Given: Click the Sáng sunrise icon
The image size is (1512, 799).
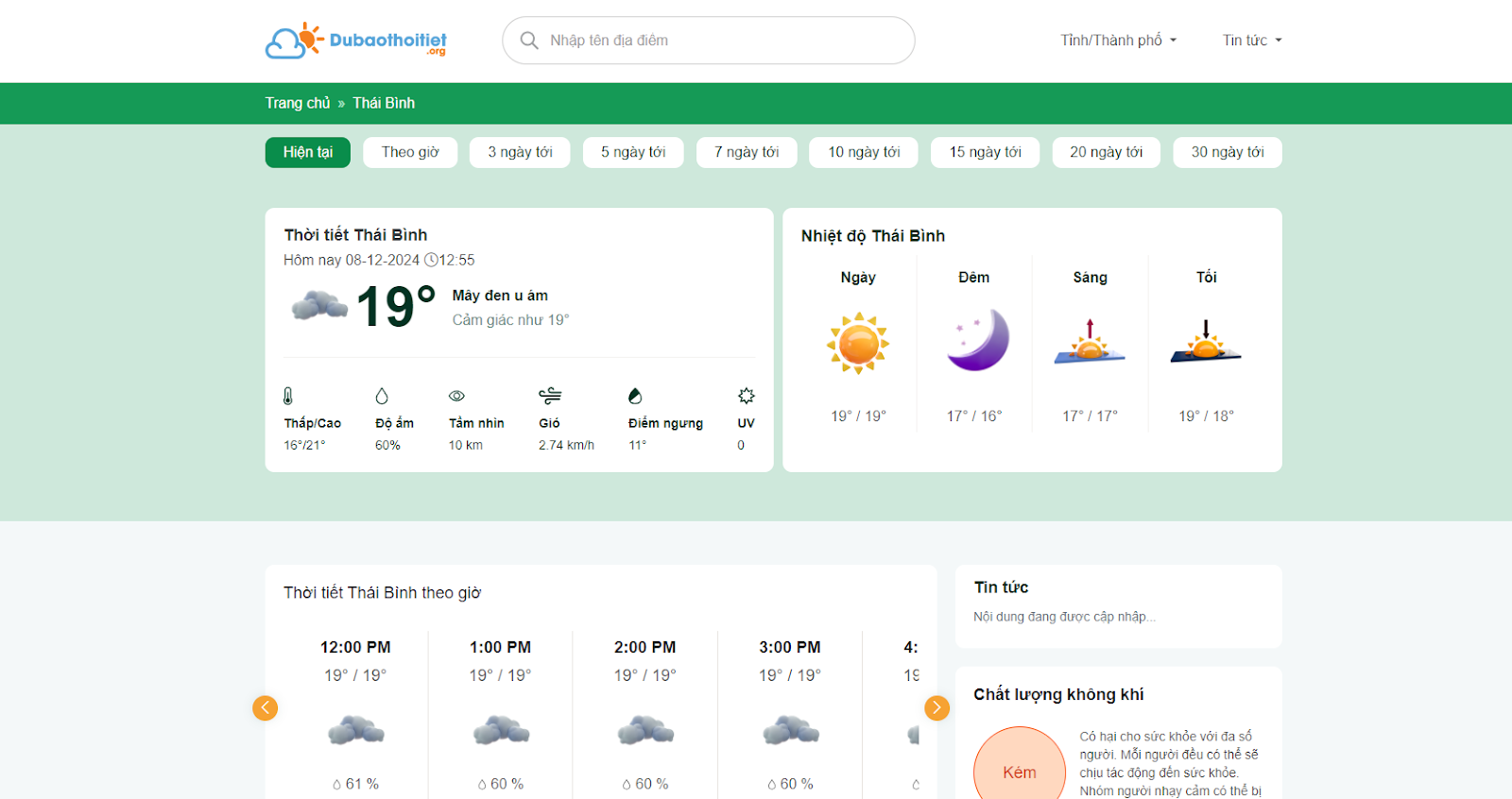Looking at the screenshot, I should [x=1090, y=342].
